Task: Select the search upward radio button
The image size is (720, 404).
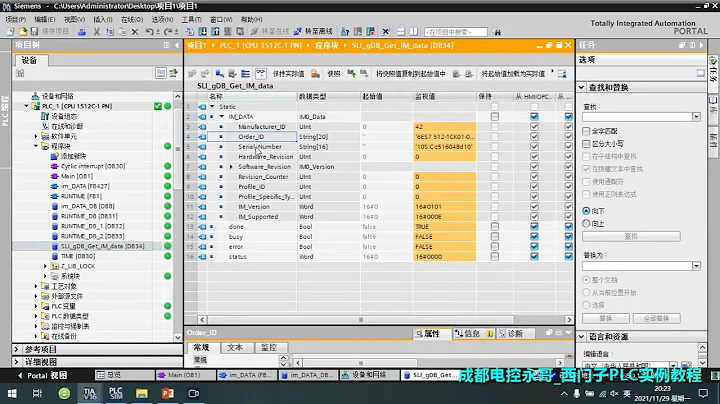Action: pos(586,224)
